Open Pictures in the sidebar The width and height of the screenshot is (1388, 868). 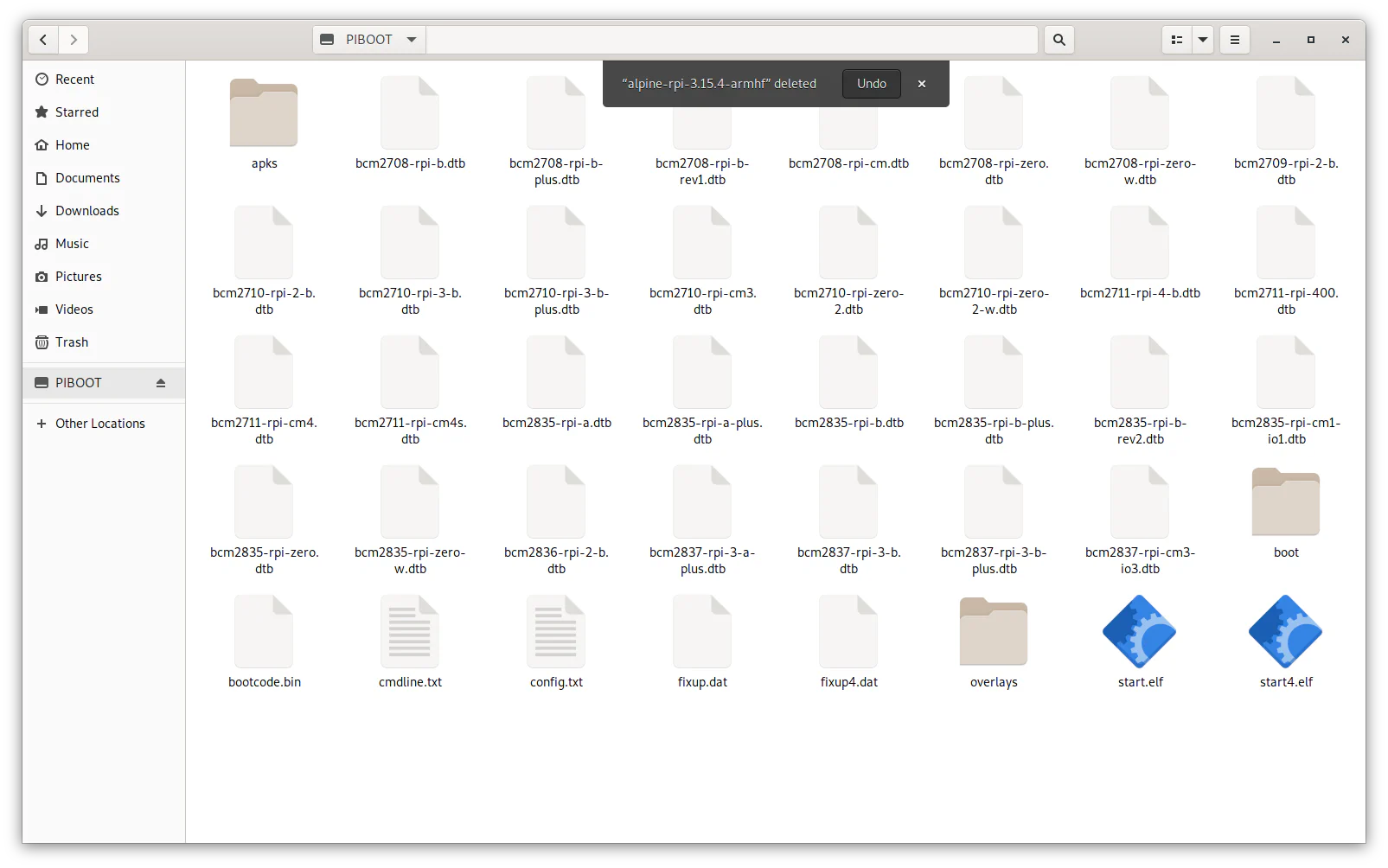tap(104, 277)
